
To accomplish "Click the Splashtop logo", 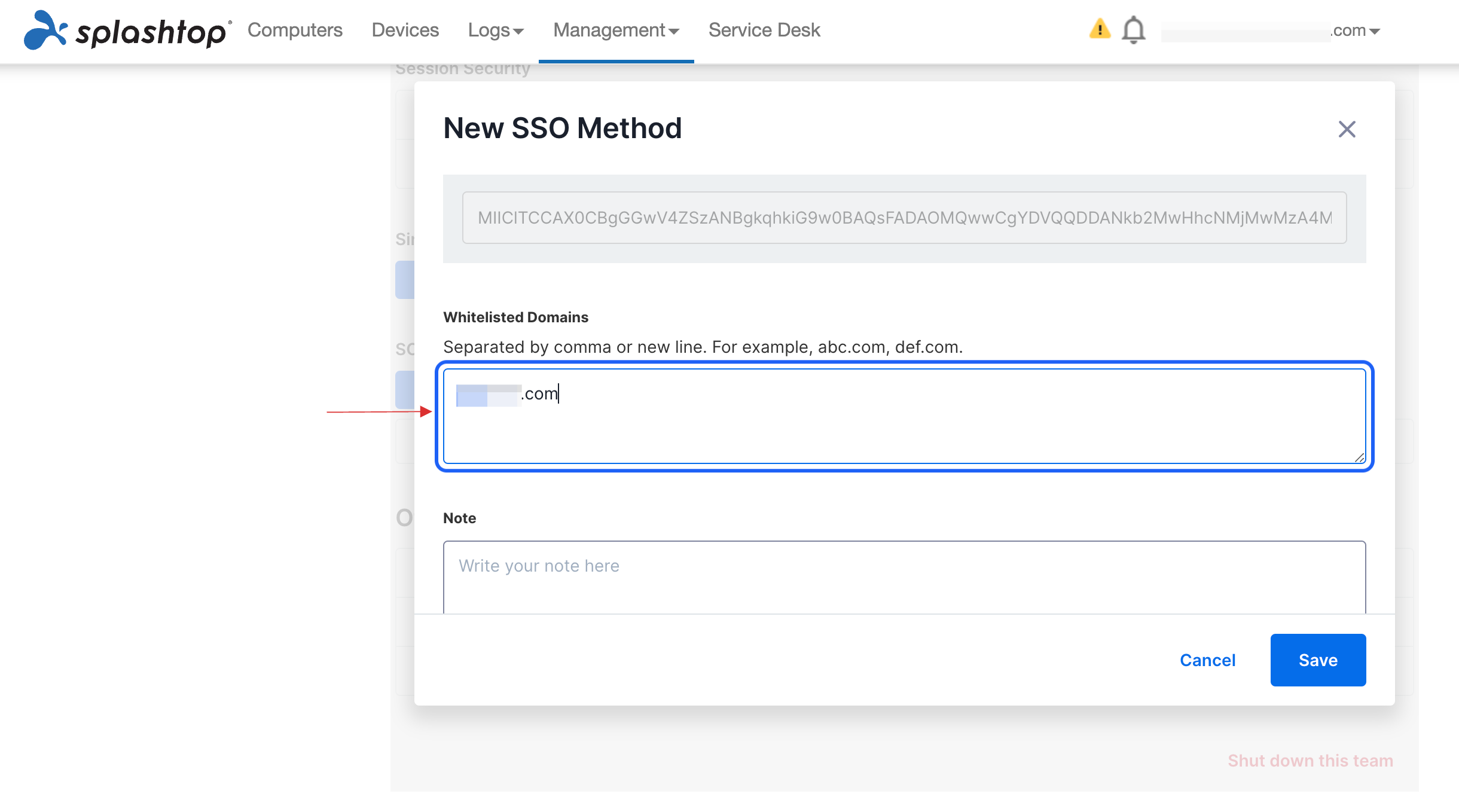I will 127,30.
